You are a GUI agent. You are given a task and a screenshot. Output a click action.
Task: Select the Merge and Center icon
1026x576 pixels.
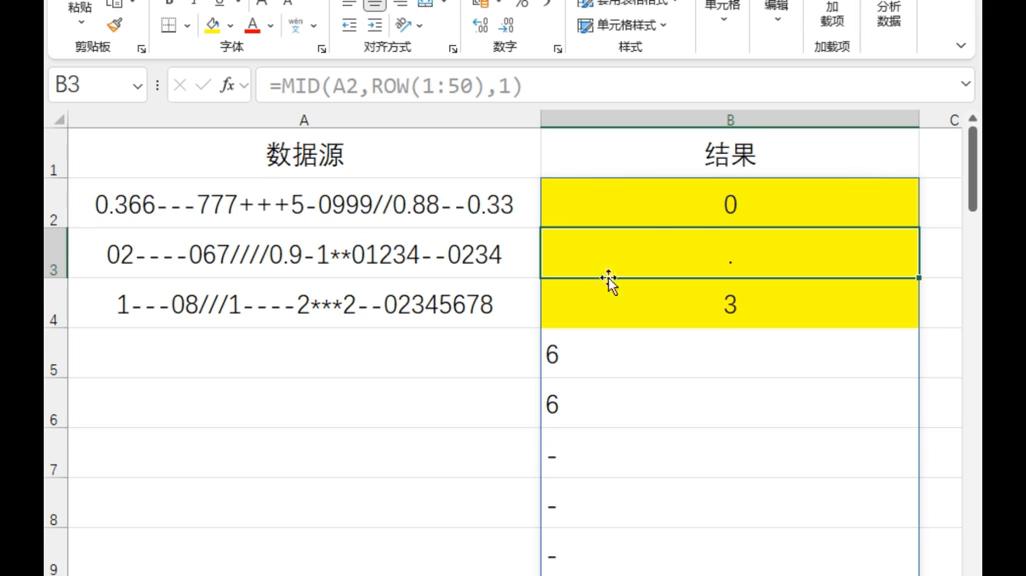click(424, 8)
